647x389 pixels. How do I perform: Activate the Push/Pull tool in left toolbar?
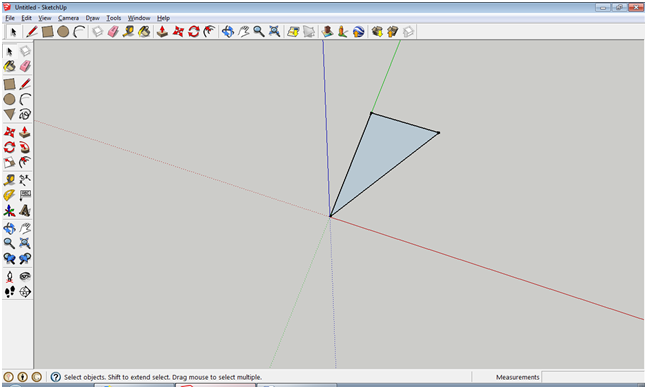pos(25,132)
